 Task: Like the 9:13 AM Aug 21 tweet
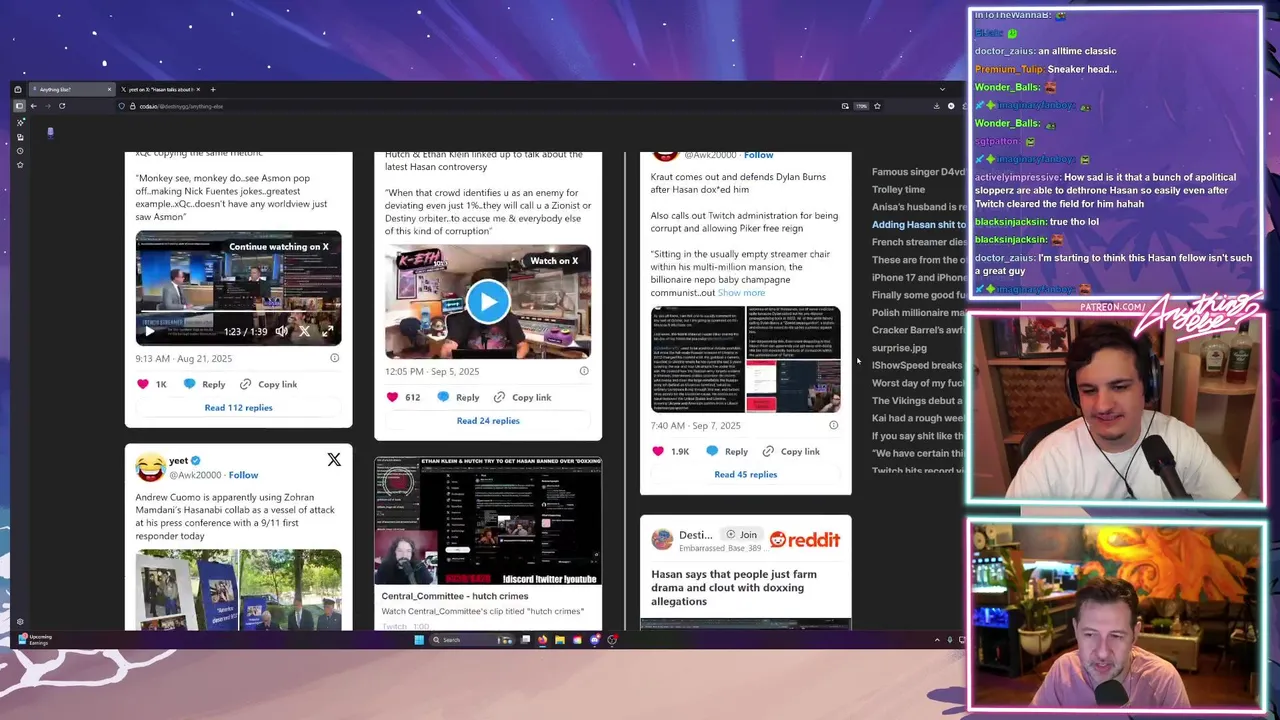(x=143, y=384)
